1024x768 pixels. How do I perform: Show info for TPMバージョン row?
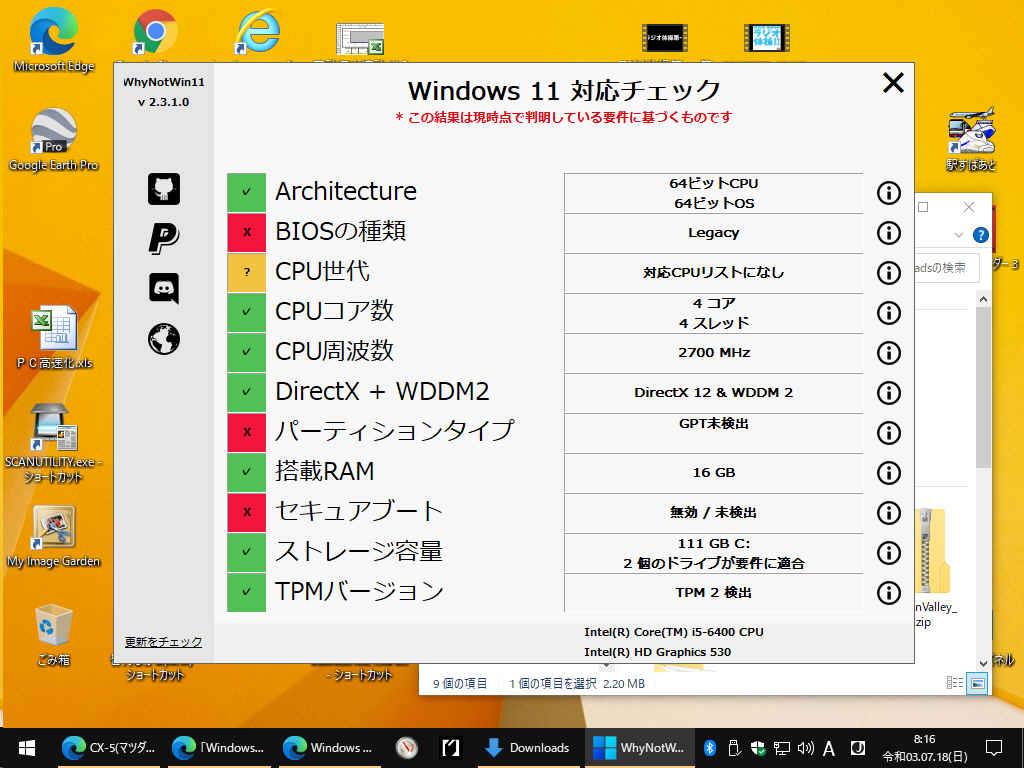[x=888, y=592]
